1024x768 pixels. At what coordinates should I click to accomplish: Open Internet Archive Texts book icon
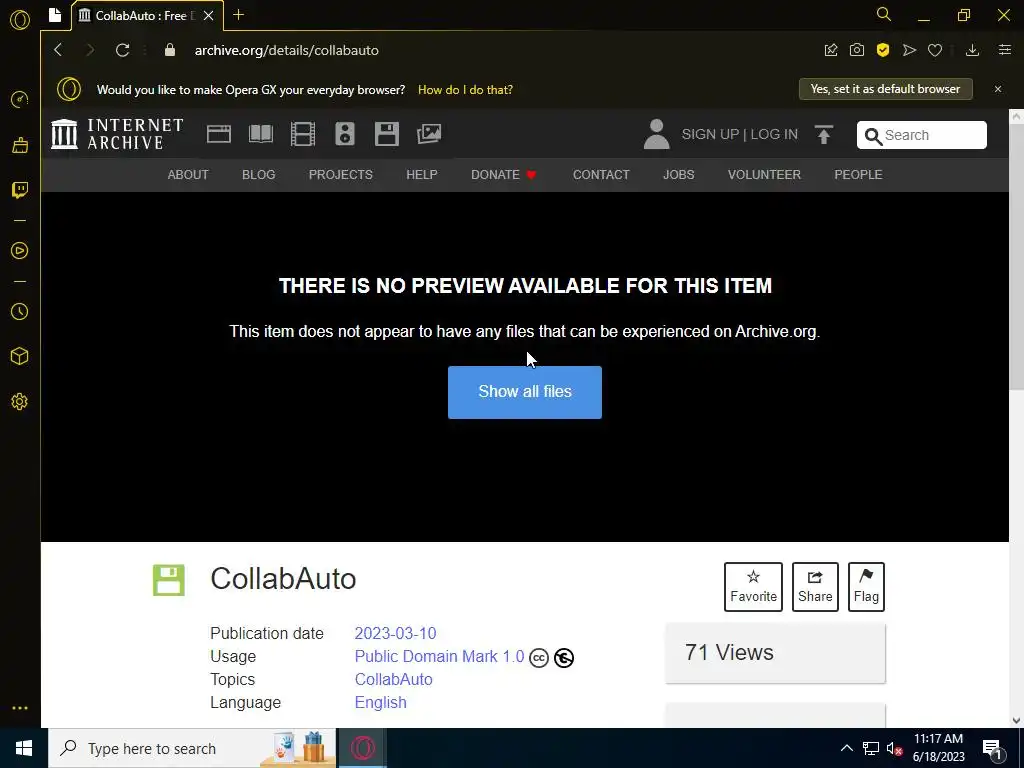[x=261, y=135]
